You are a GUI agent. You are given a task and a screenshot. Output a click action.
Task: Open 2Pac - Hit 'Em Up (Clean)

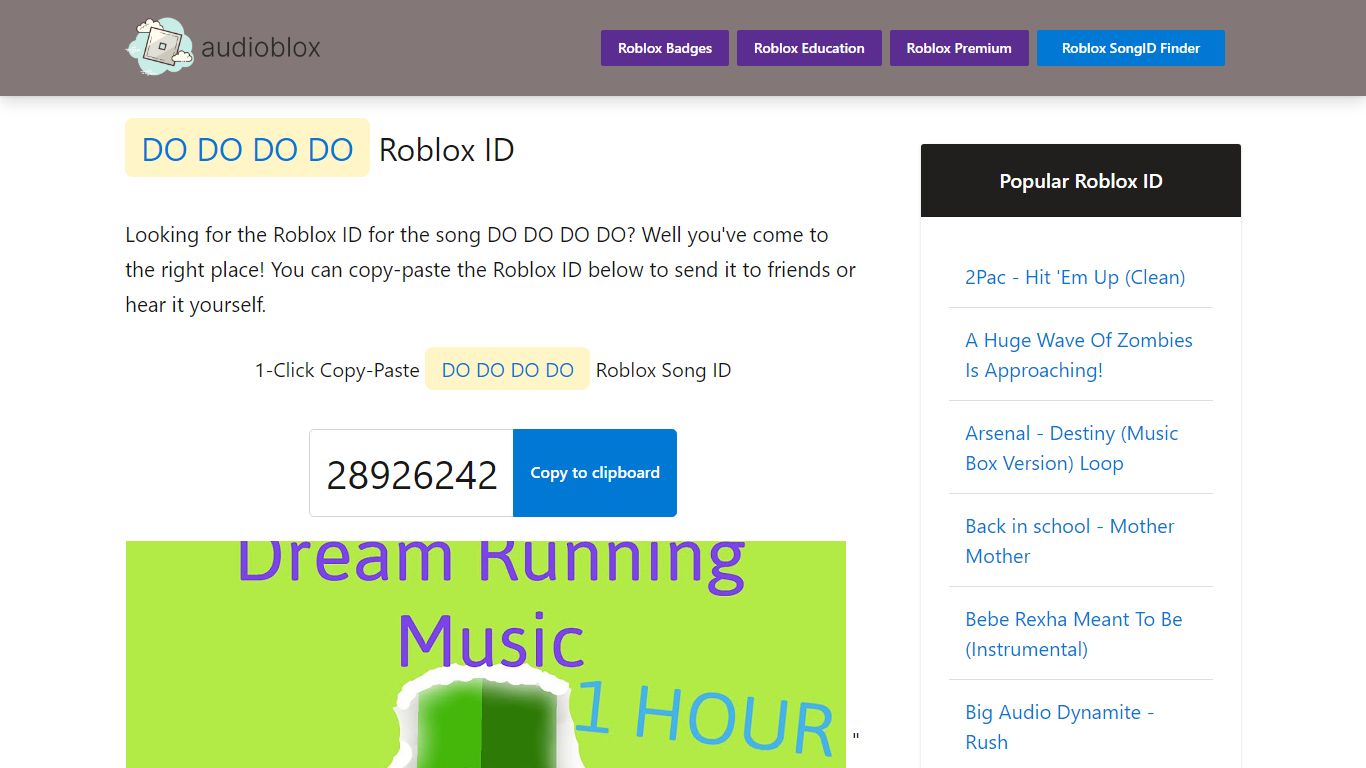coord(1075,277)
